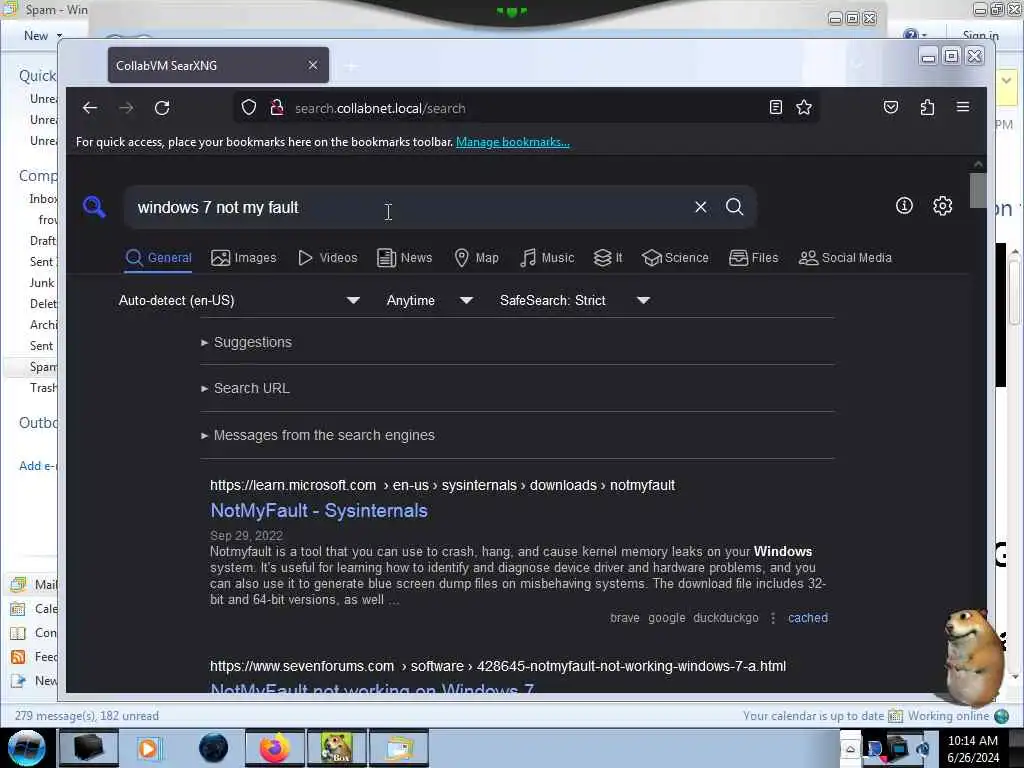Open the NotMyFault - Sysinternals result

[x=319, y=511]
